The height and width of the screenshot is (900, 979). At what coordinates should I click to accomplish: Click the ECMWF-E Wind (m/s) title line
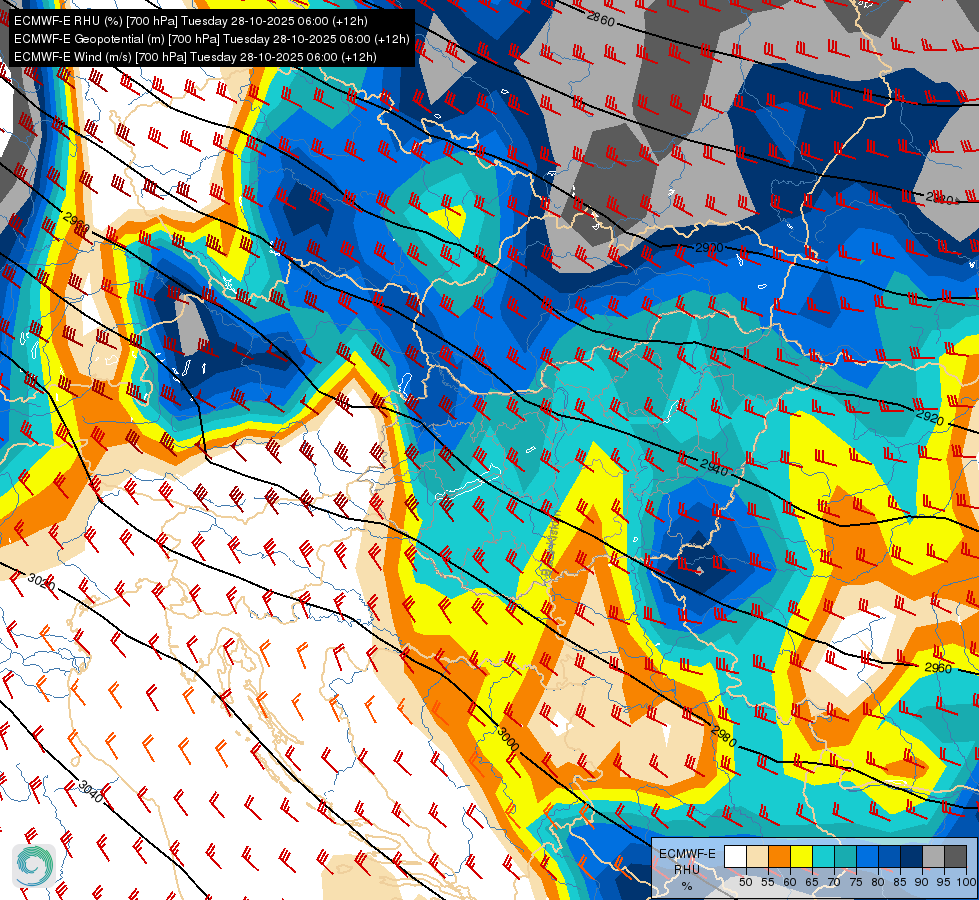click(x=195, y=57)
